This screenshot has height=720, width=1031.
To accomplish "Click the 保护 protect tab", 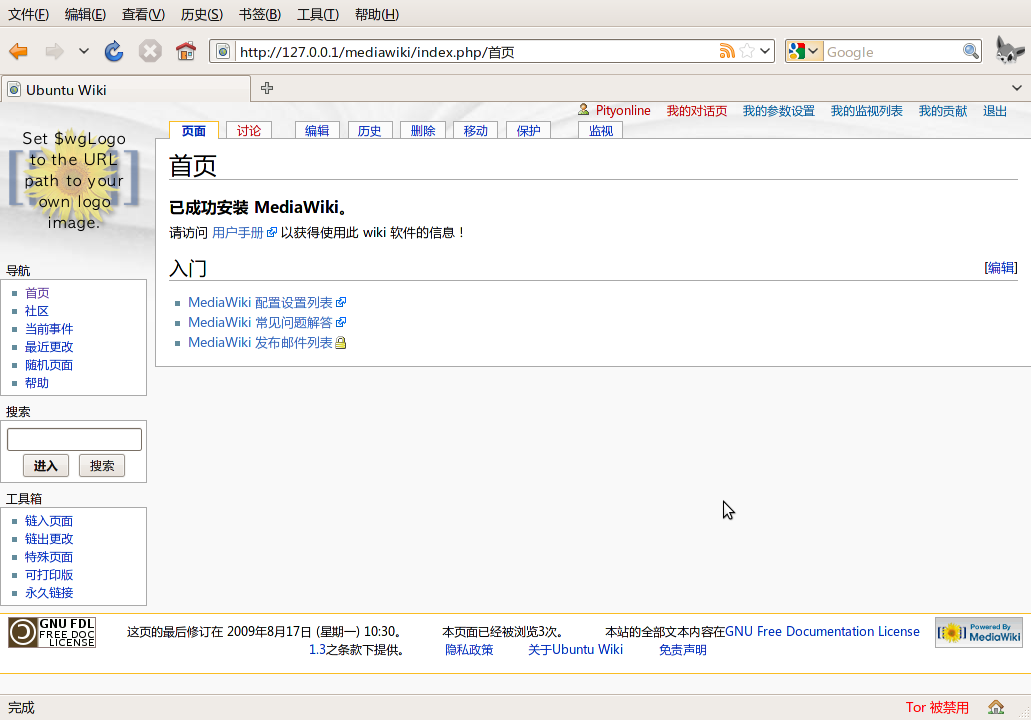I will pyautogui.click(x=529, y=130).
